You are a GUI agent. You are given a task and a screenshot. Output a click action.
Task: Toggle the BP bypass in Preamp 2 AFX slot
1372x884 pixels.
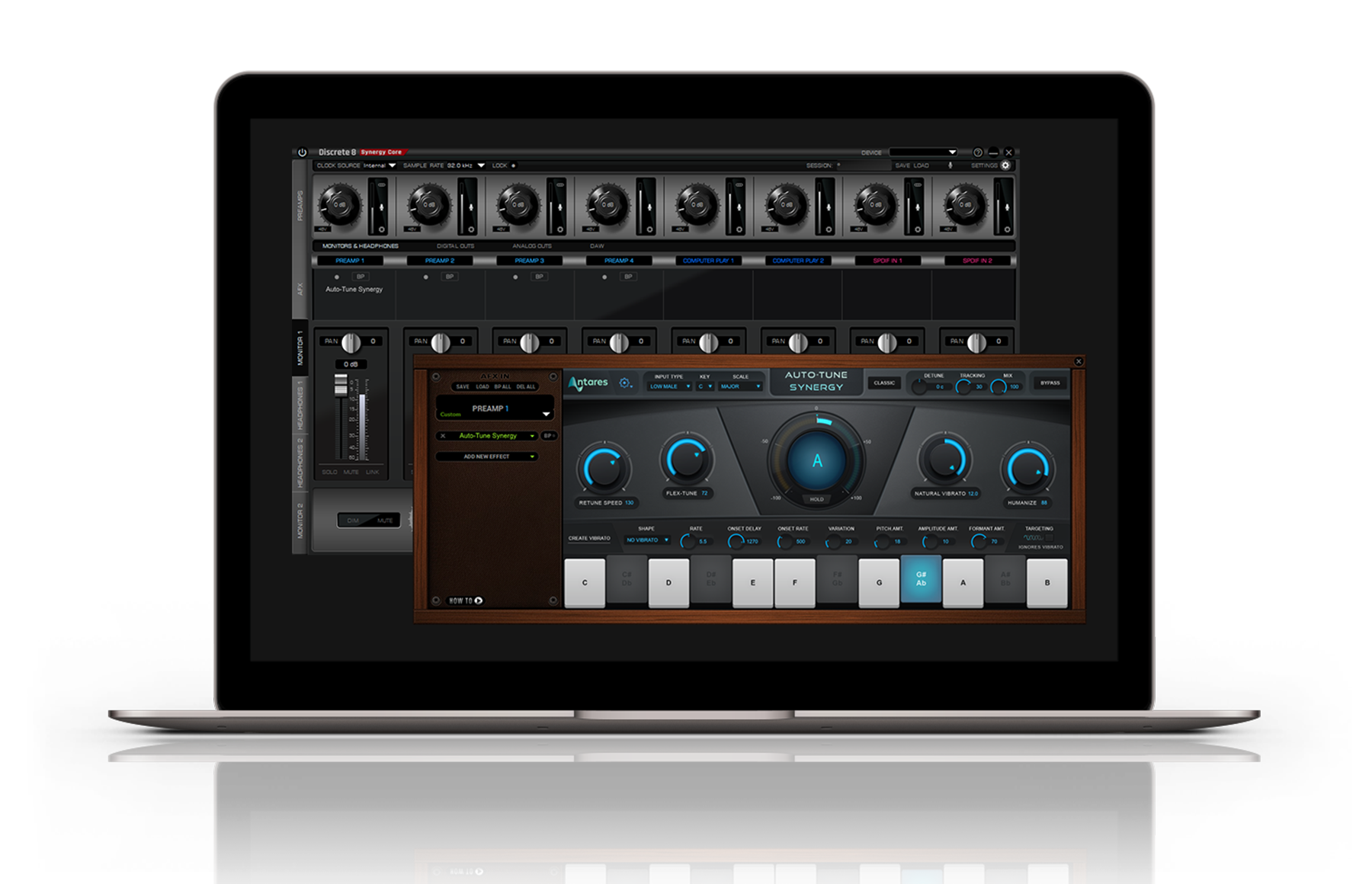click(x=450, y=277)
